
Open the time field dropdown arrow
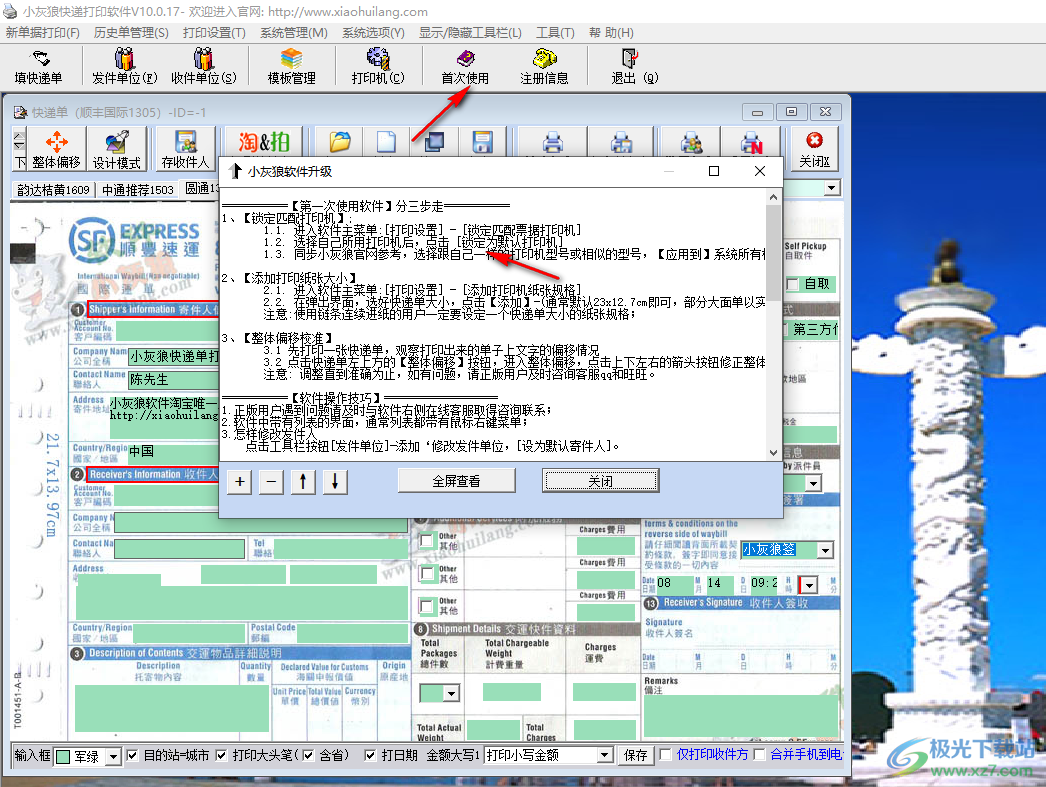(x=809, y=586)
